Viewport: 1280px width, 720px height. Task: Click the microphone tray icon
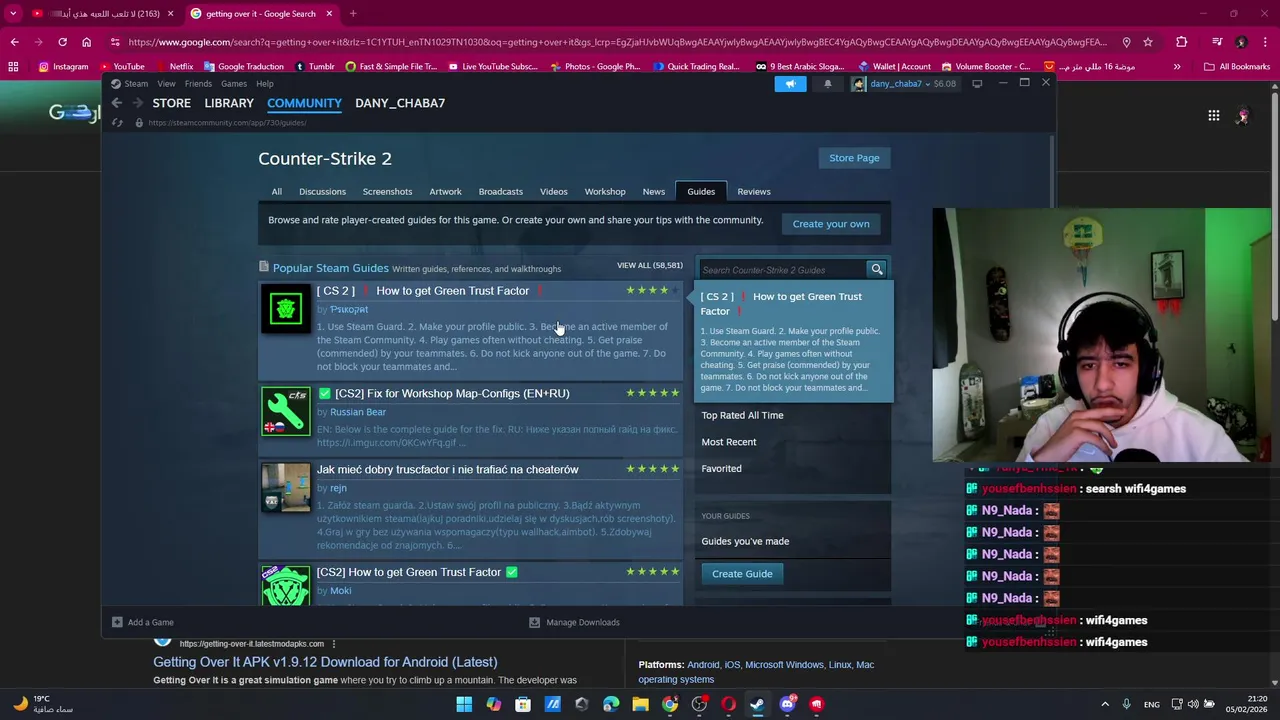coord(1126,704)
